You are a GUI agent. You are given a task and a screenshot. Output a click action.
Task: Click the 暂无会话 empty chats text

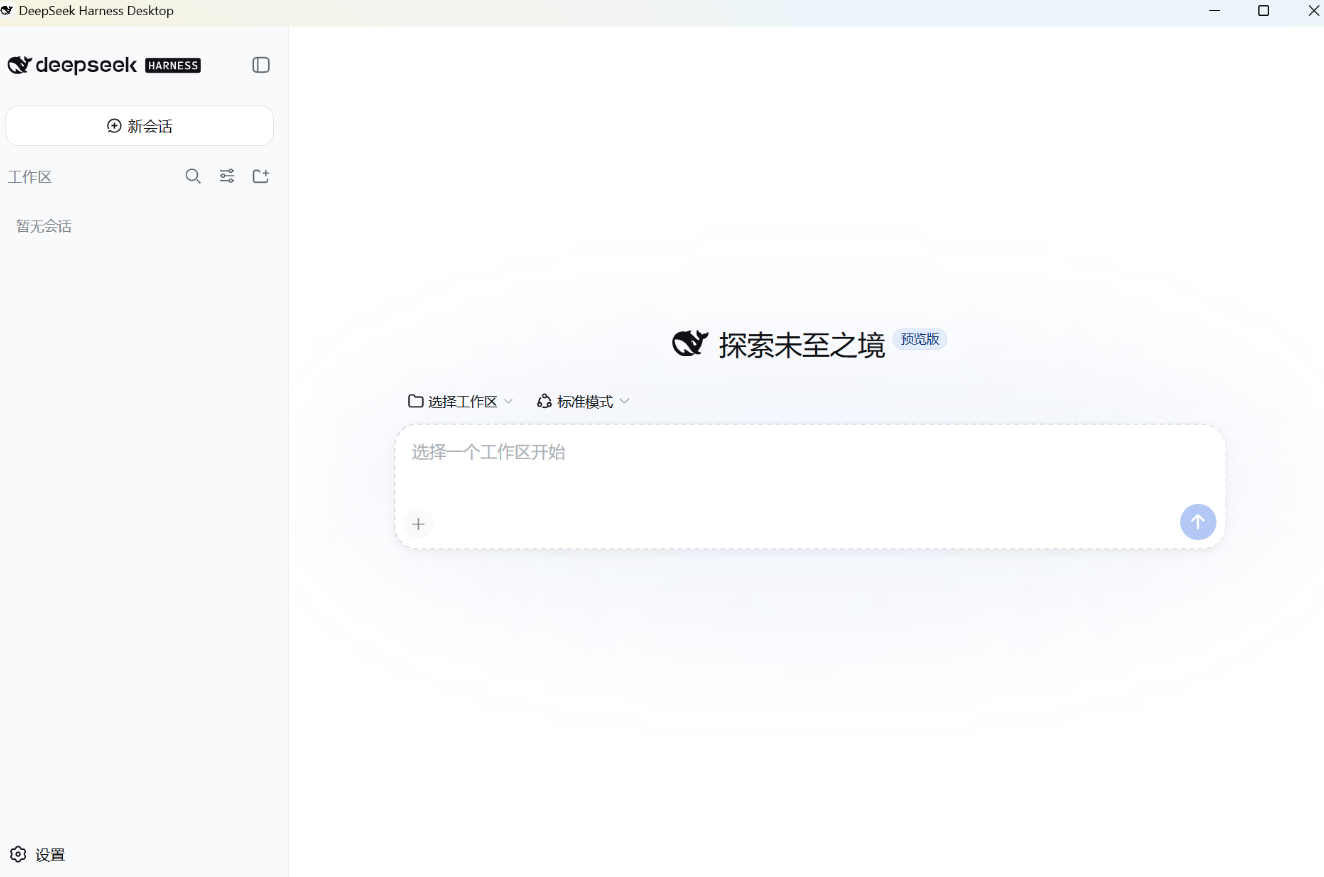pos(44,226)
